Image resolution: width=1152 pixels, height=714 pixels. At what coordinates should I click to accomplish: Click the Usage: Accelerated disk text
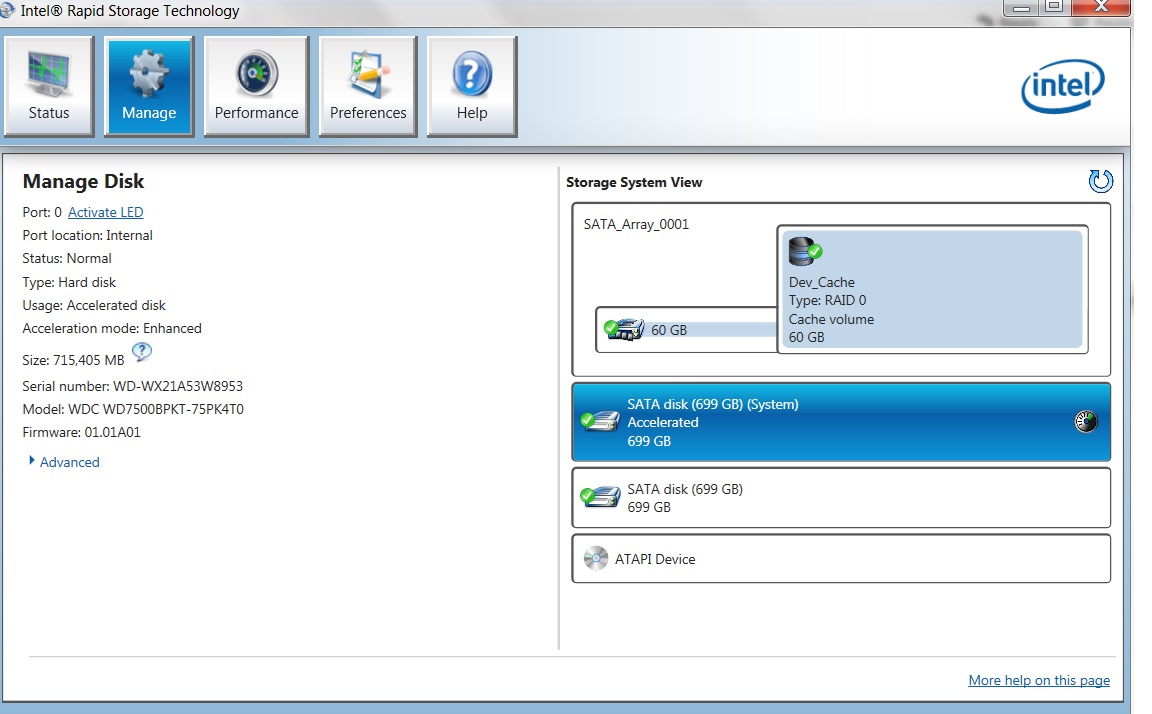click(94, 305)
